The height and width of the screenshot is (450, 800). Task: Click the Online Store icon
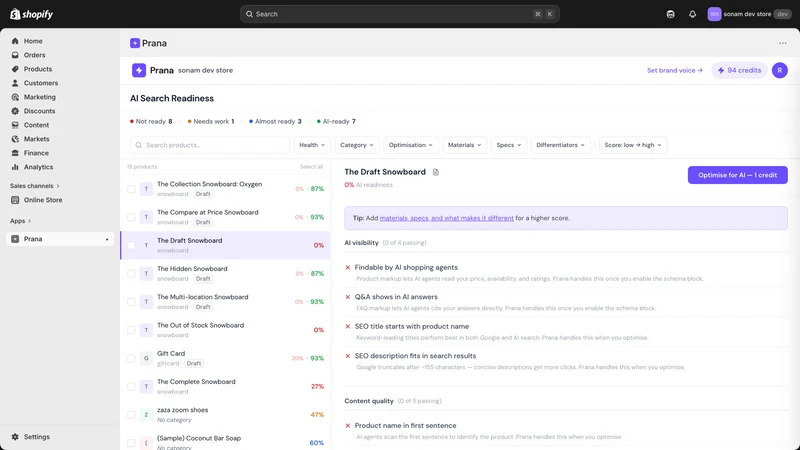15,200
